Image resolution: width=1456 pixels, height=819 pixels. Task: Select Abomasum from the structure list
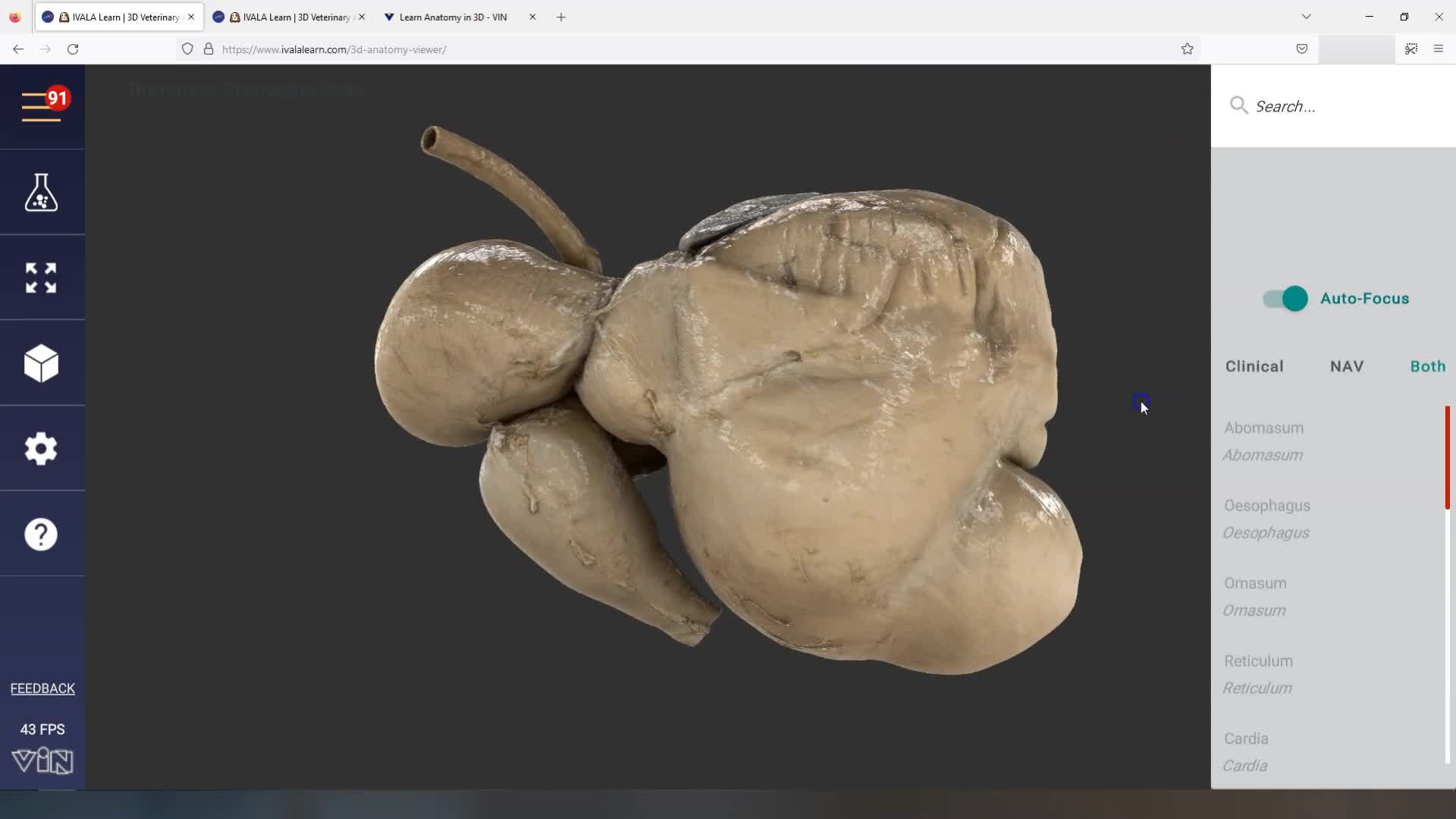coord(1263,428)
